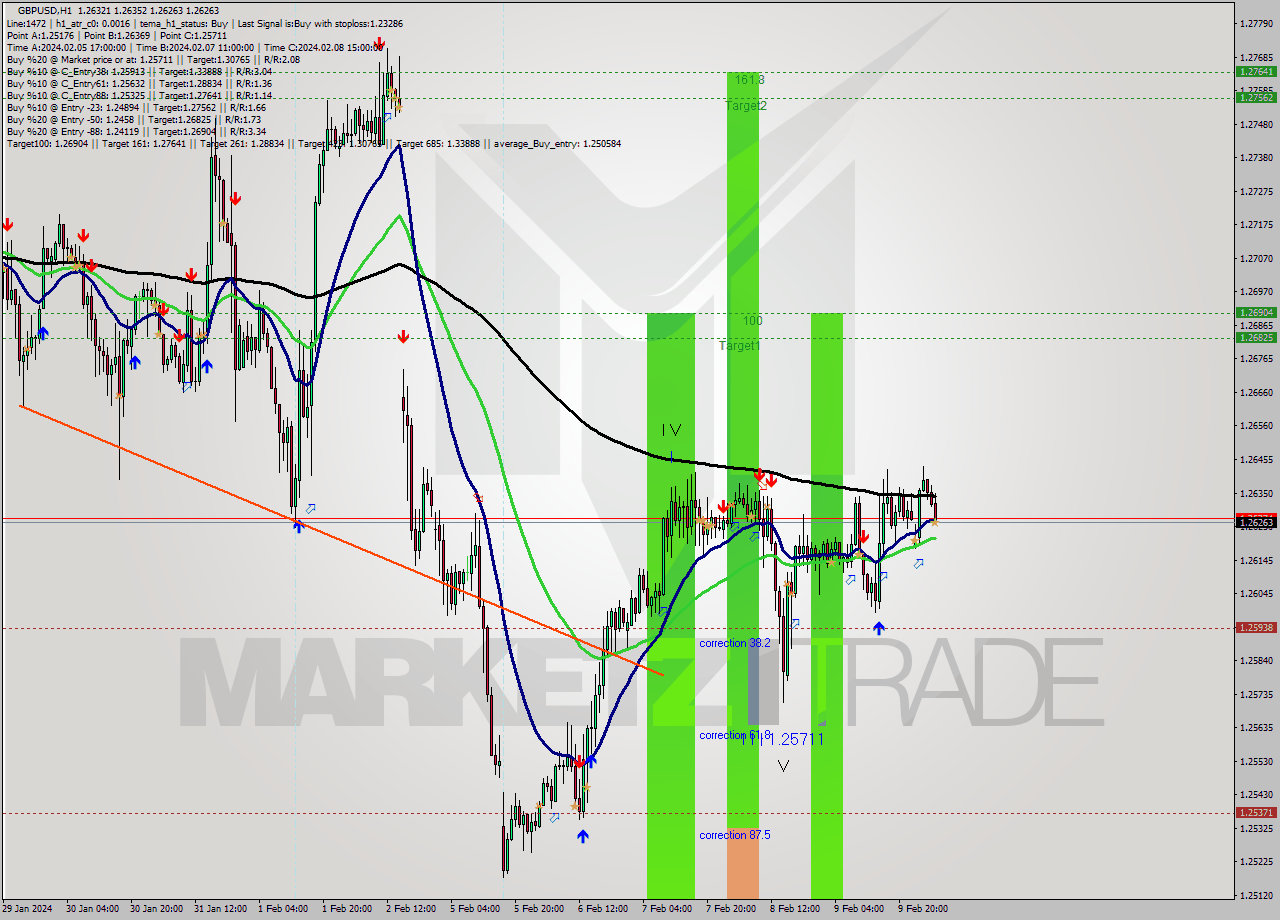Select the 'Buy %10 @ C_Entry61' line
1280x920 pixels.
click(139, 83)
